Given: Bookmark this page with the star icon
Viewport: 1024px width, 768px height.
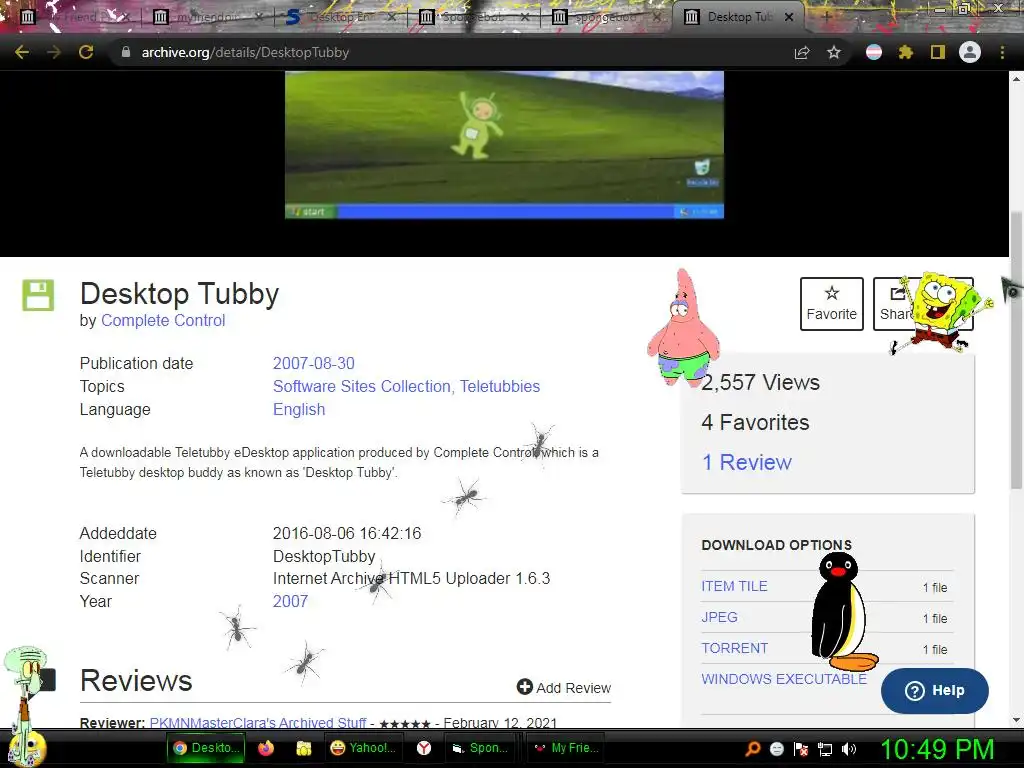Looking at the screenshot, I should [834, 52].
